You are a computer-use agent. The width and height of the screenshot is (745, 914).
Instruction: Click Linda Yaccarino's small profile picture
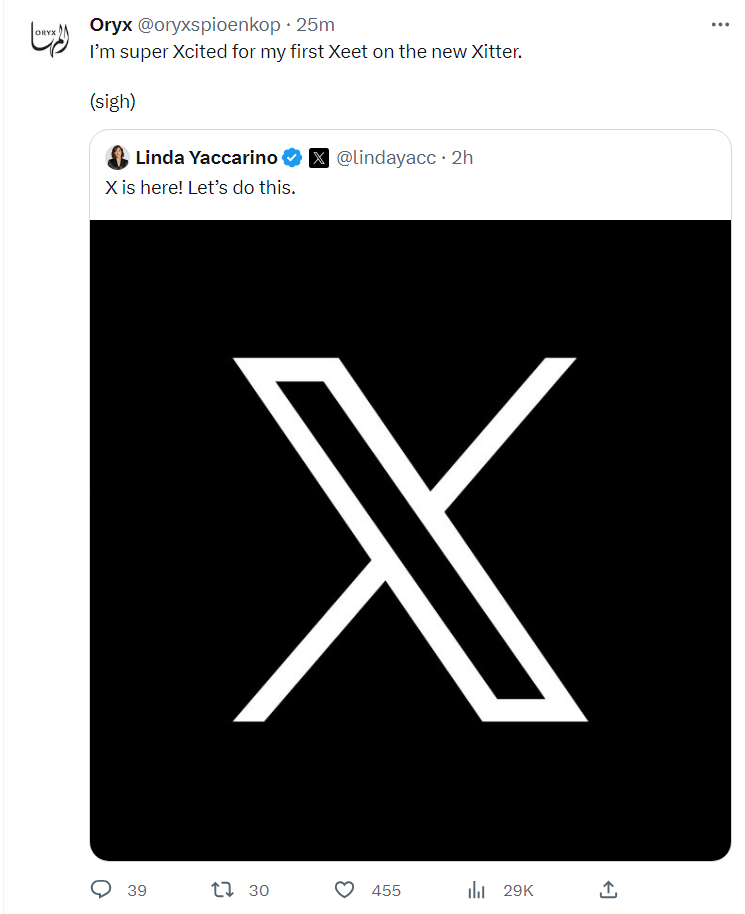click(117, 158)
